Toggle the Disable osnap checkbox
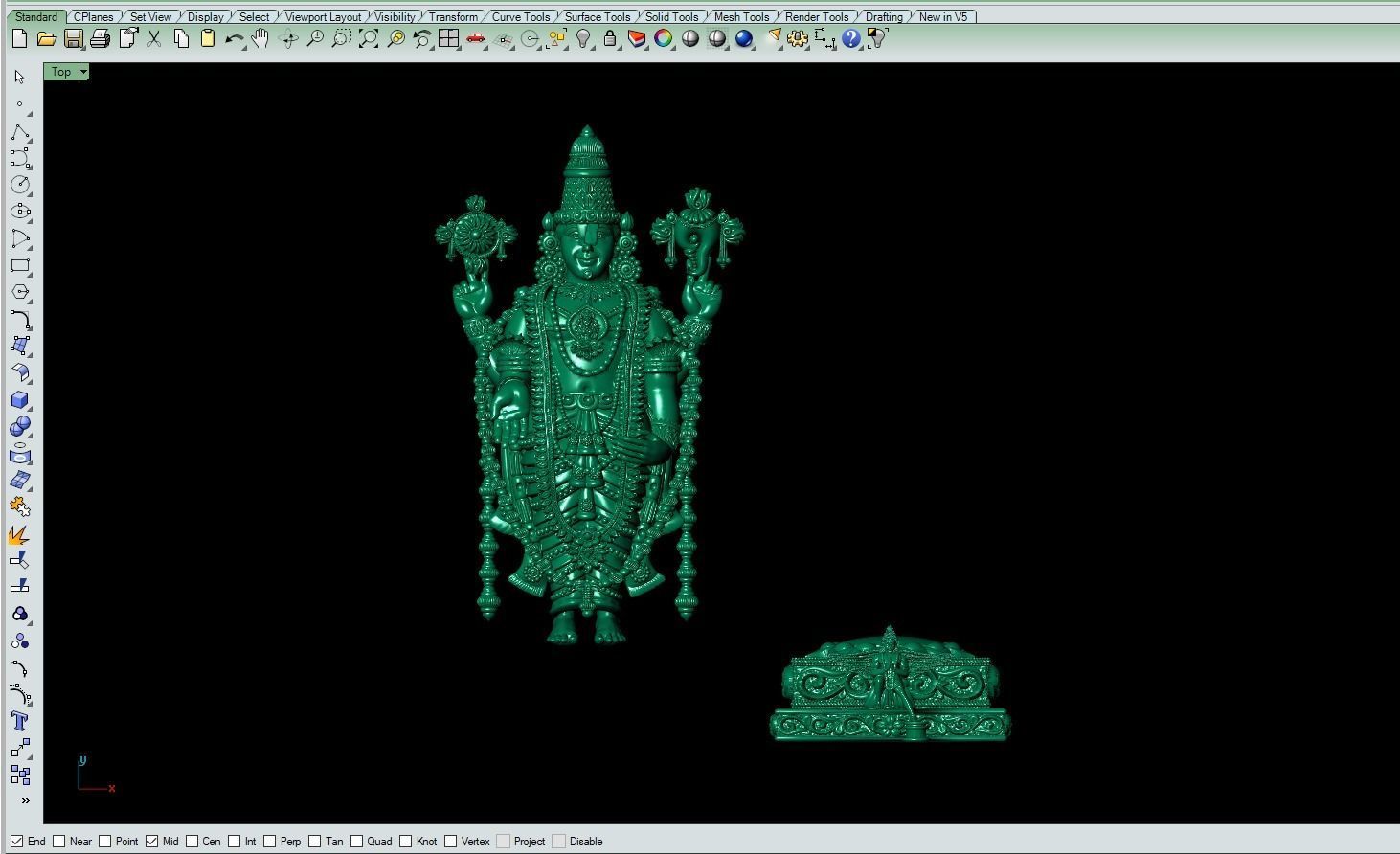 558,842
